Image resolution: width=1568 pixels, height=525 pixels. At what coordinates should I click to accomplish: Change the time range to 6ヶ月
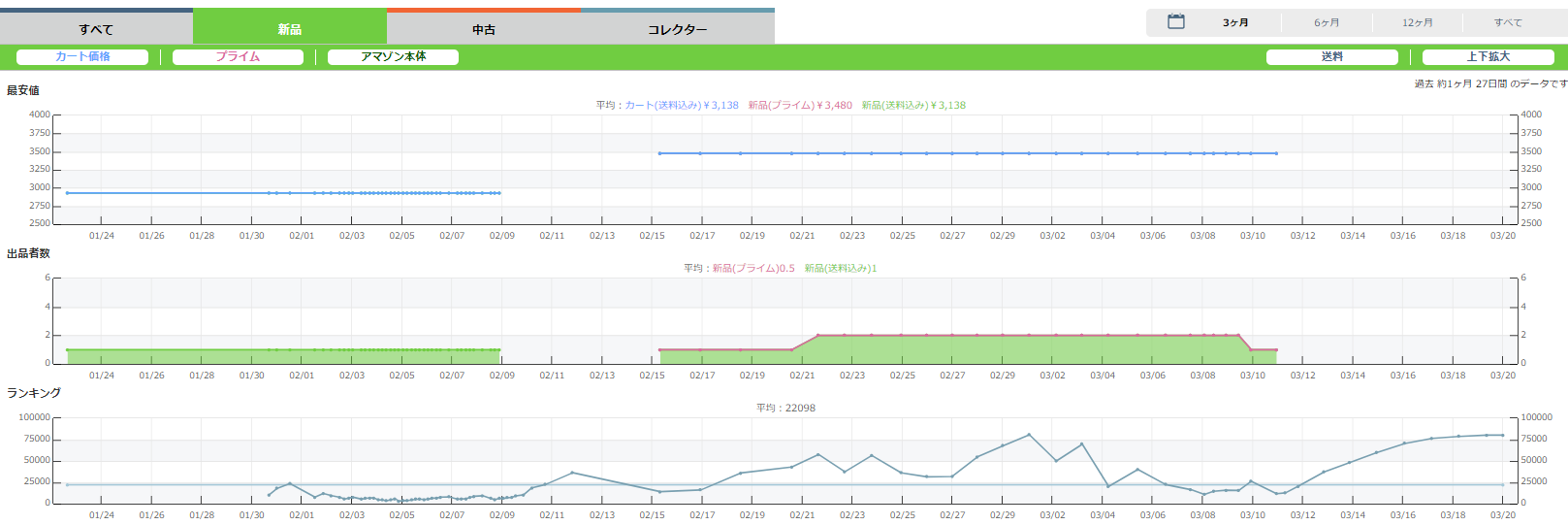[x=1327, y=22]
